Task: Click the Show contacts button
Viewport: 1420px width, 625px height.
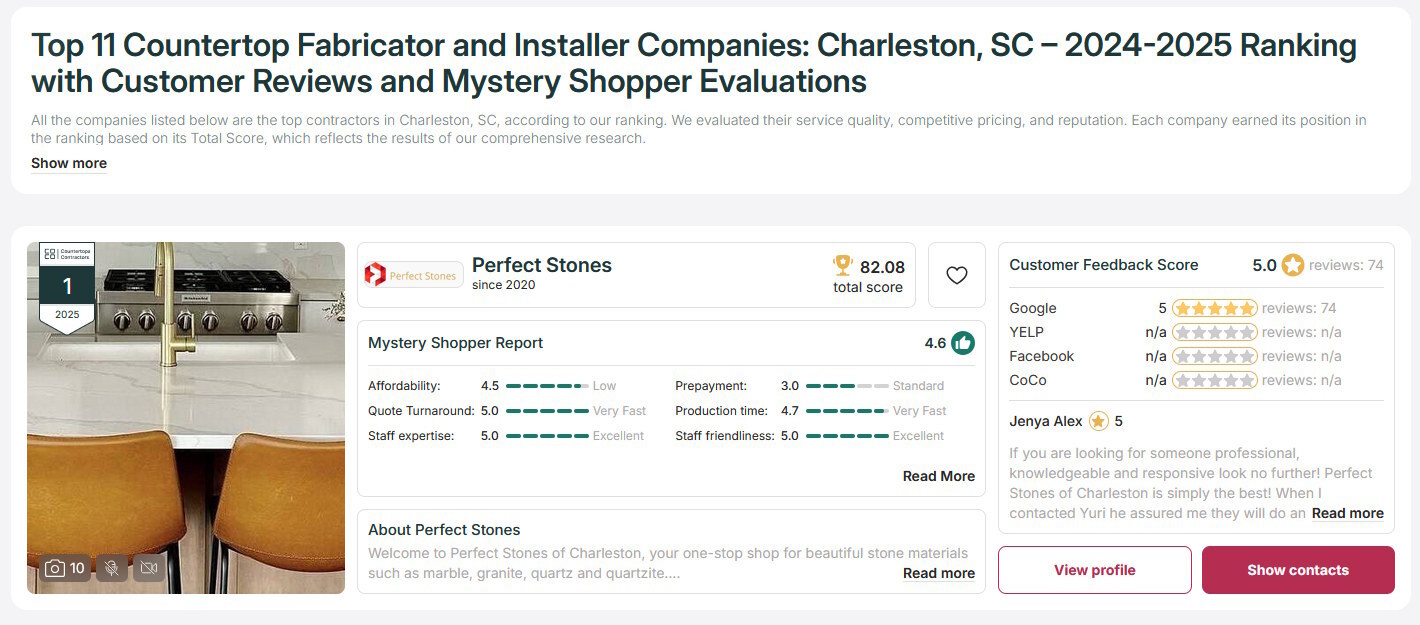Action: coord(1298,570)
